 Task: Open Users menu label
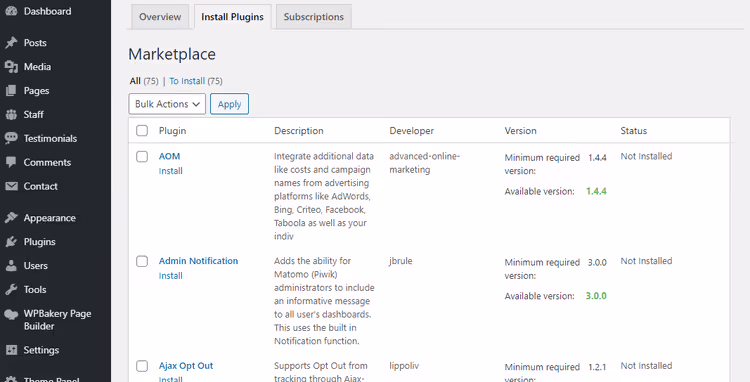tap(36, 265)
